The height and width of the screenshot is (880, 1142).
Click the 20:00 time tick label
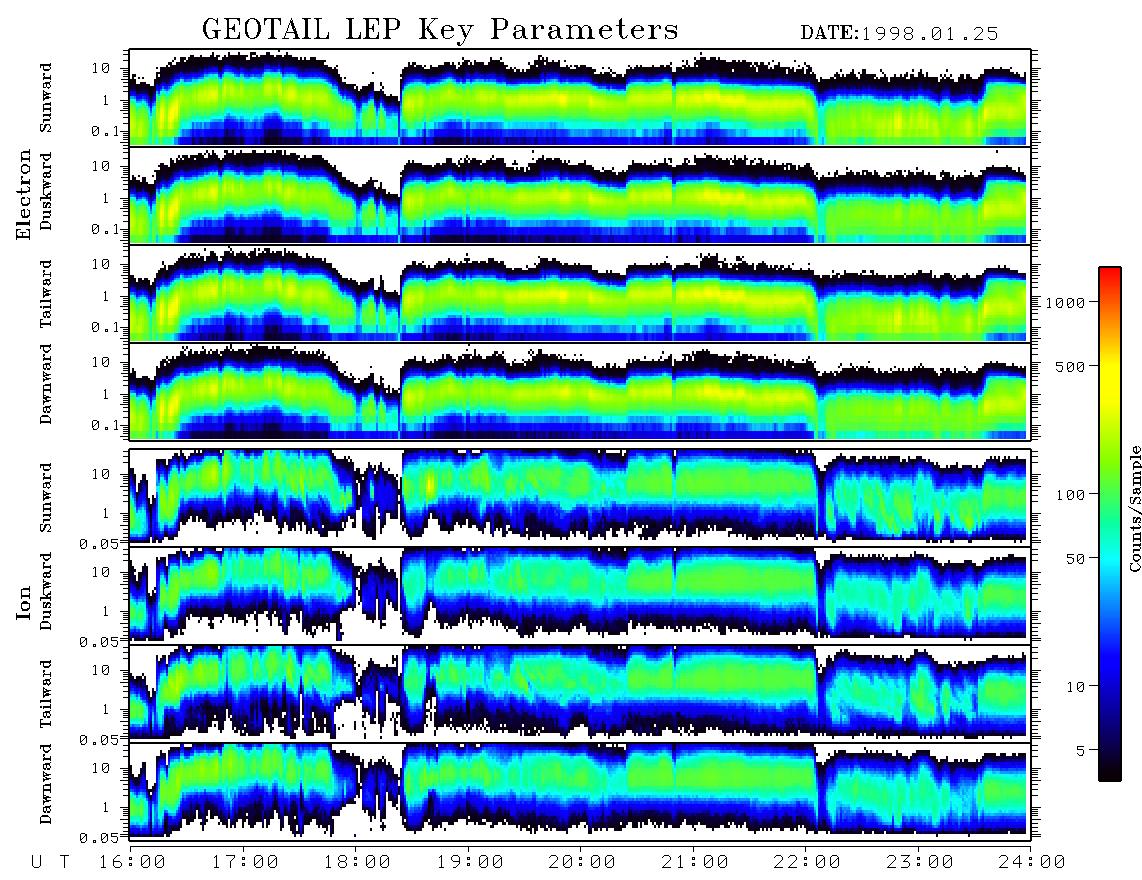pos(582,862)
